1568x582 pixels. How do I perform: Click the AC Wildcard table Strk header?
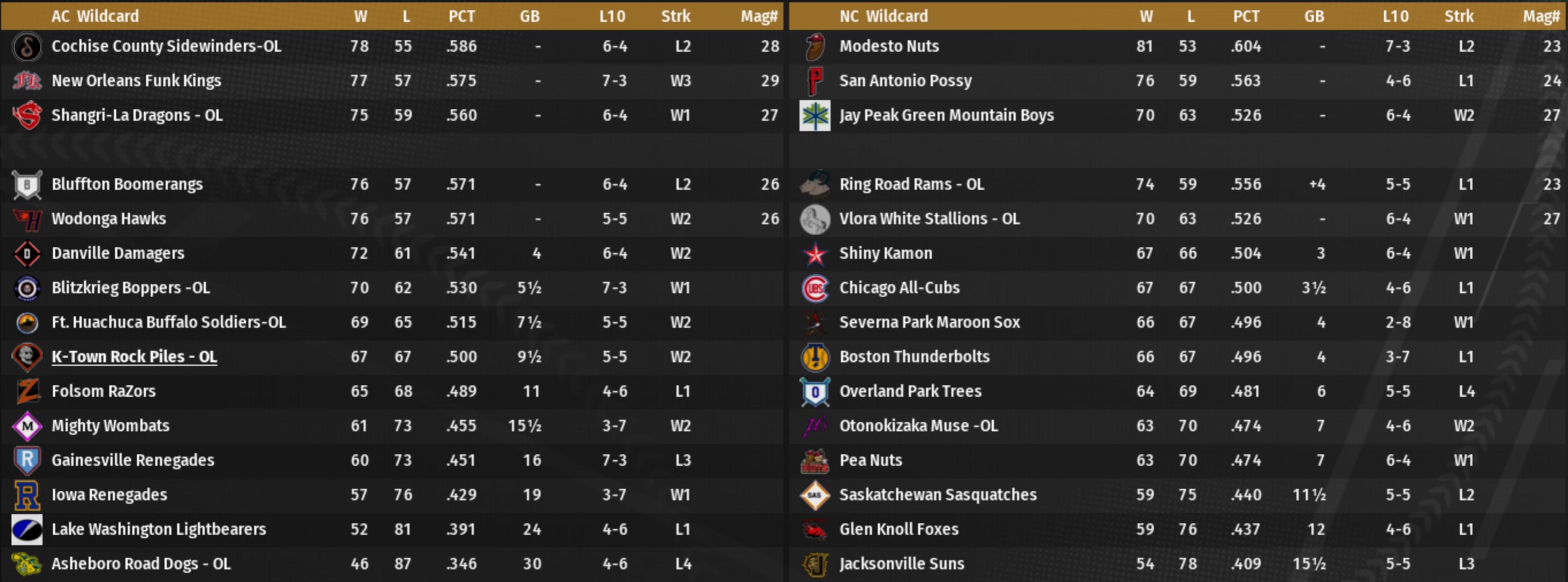click(676, 17)
